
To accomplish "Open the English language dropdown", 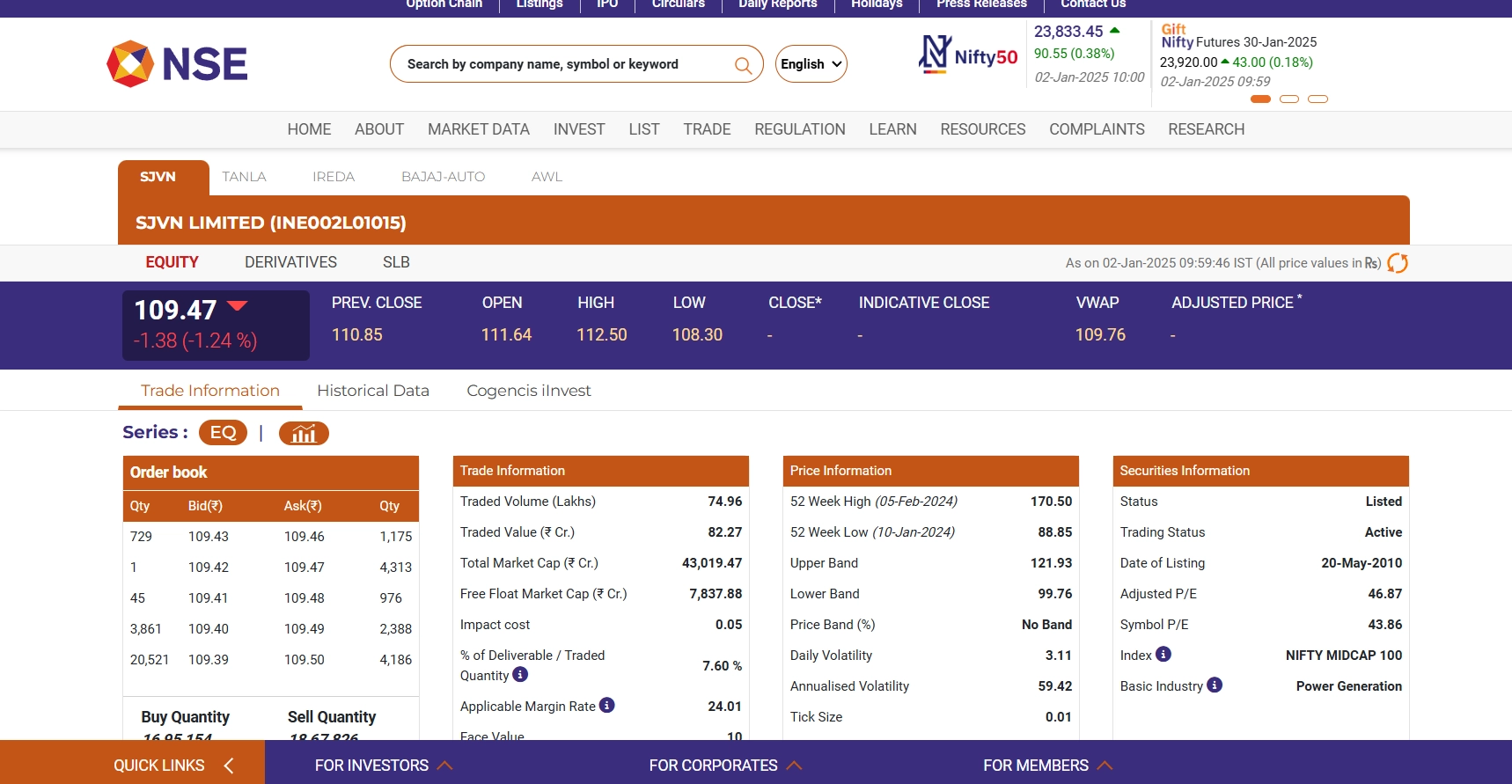I will click(x=811, y=64).
